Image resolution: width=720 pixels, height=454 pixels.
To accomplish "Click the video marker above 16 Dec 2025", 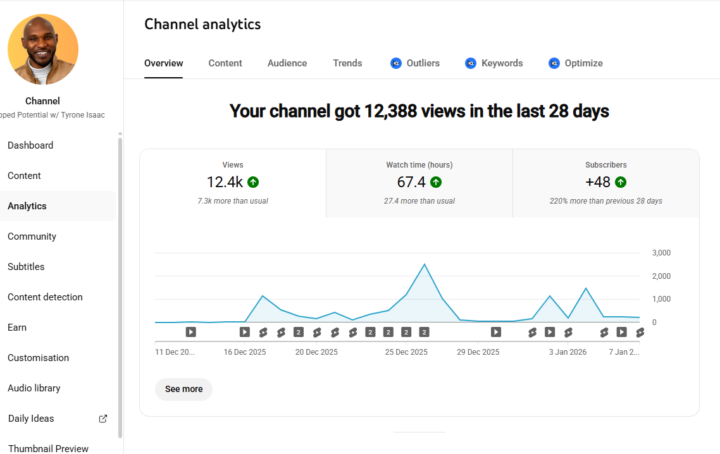I will pos(245,332).
